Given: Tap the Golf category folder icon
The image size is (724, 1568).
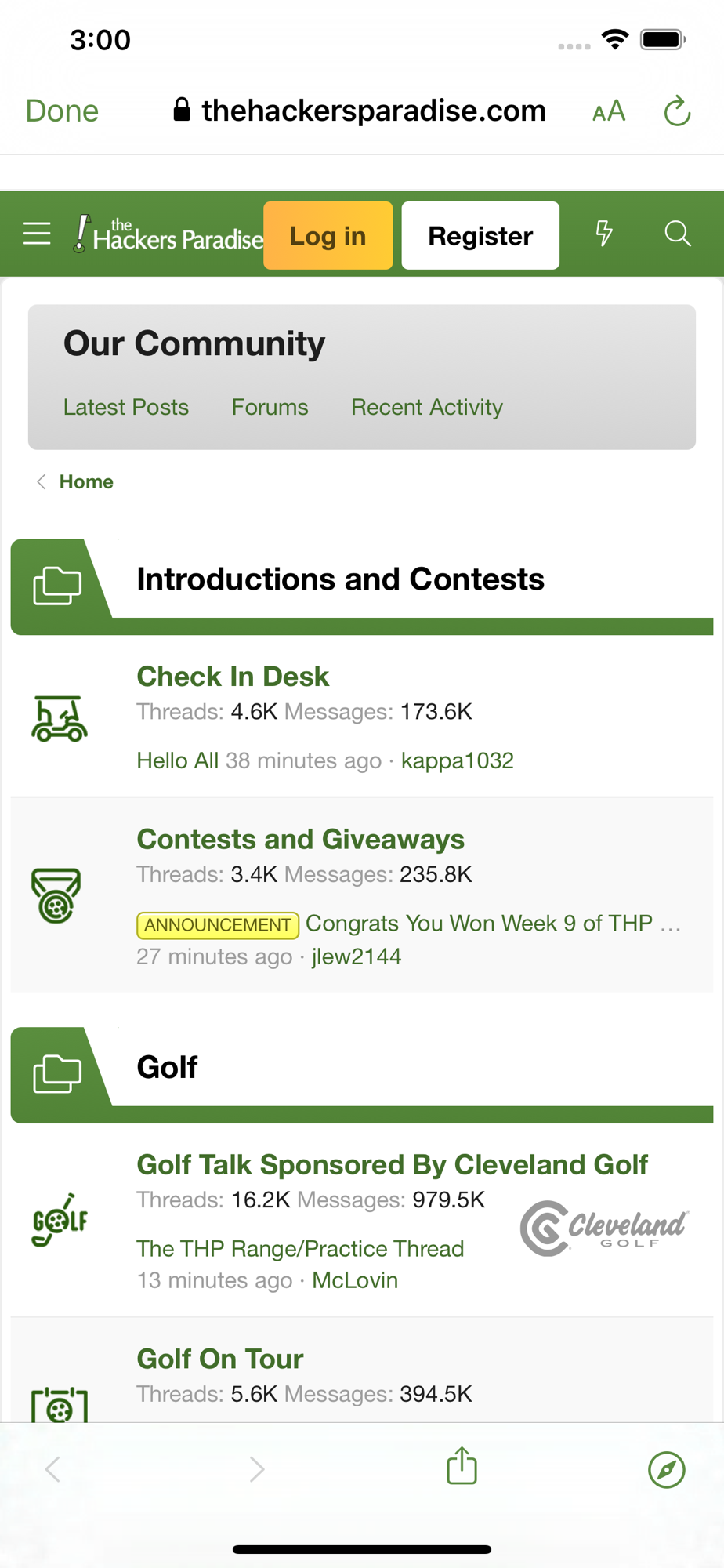Looking at the screenshot, I should (x=57, y=1074).
